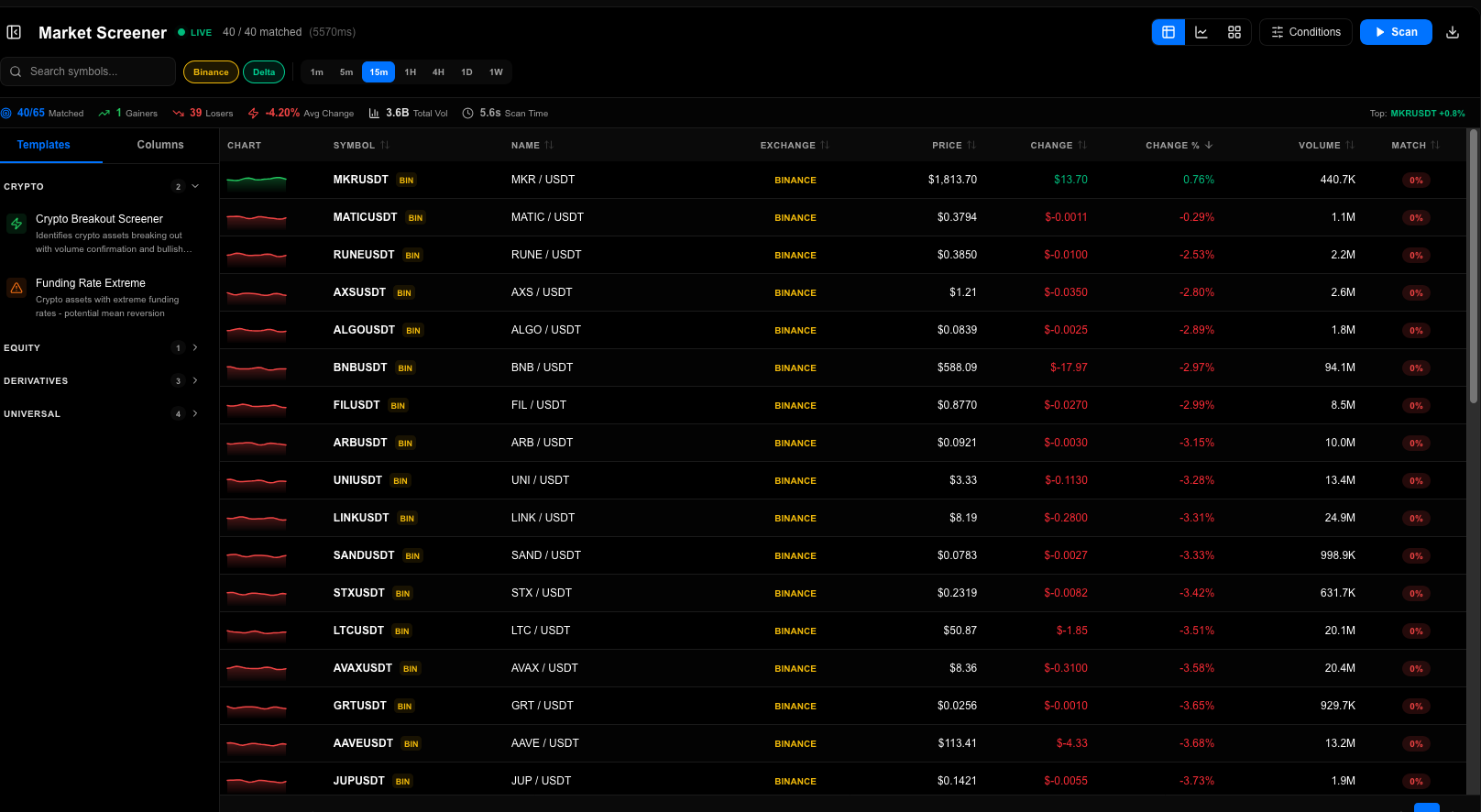Click the Scan Time clock icon

[x=467, y=113]
